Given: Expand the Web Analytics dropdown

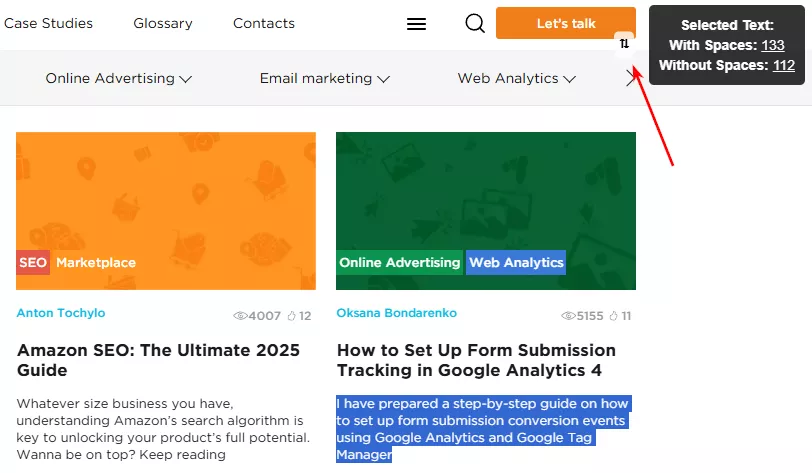Looking at the screenshot, I should (517, 78).
